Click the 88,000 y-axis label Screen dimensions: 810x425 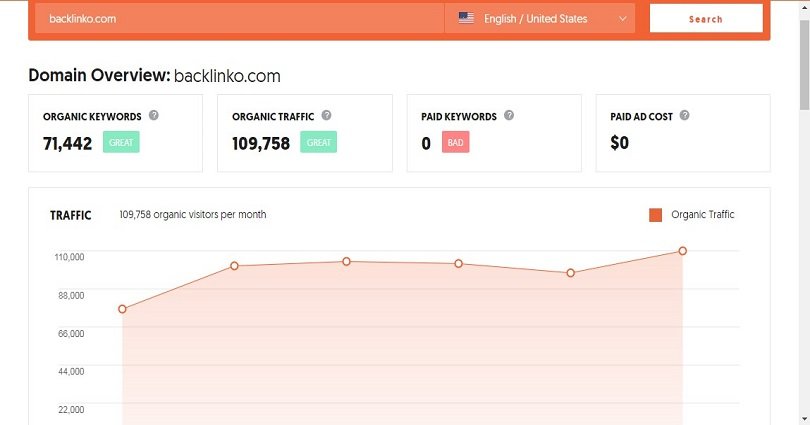(x=71, y=295)
